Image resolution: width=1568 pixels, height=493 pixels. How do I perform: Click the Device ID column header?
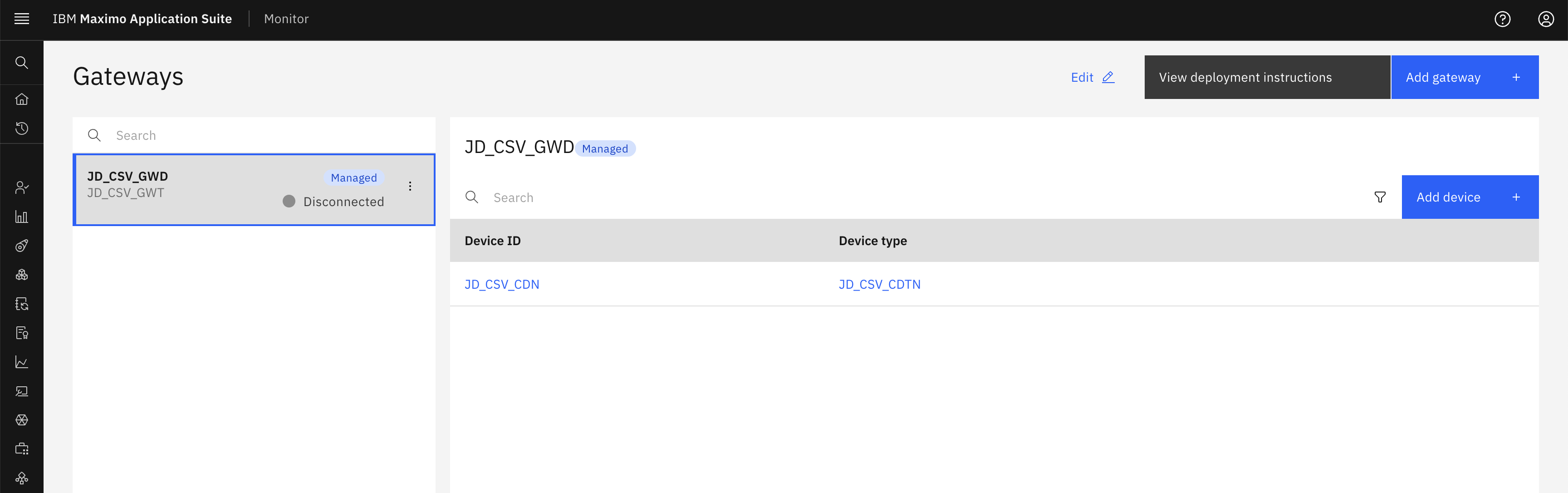[492, 241]
